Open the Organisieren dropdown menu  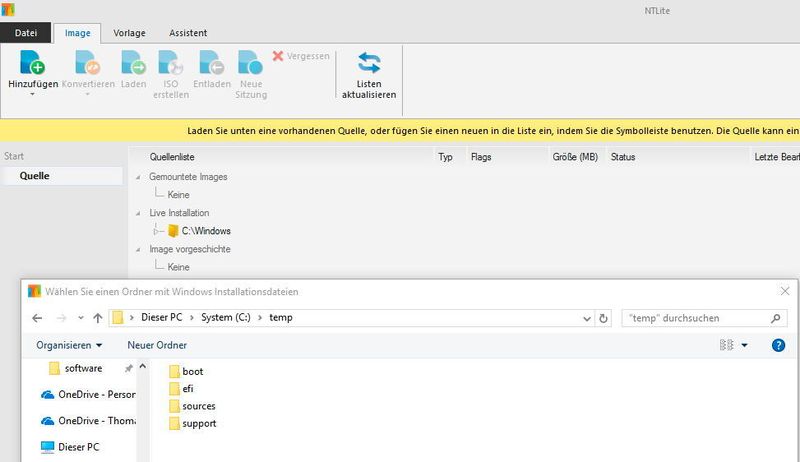(x=69, y=345)
